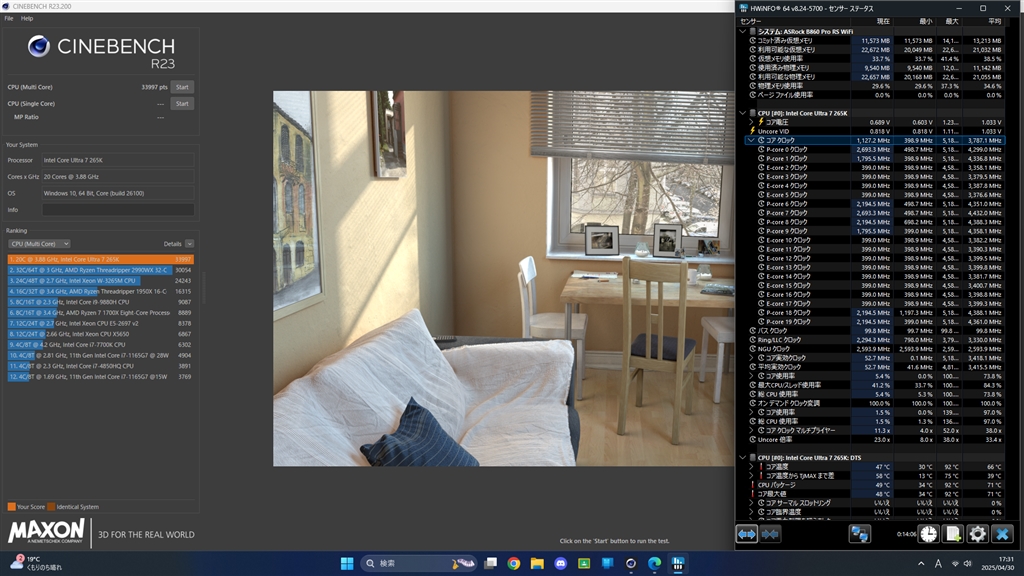Select ranking row Intel Xeon W-3265M CPU

coord(101,281)
